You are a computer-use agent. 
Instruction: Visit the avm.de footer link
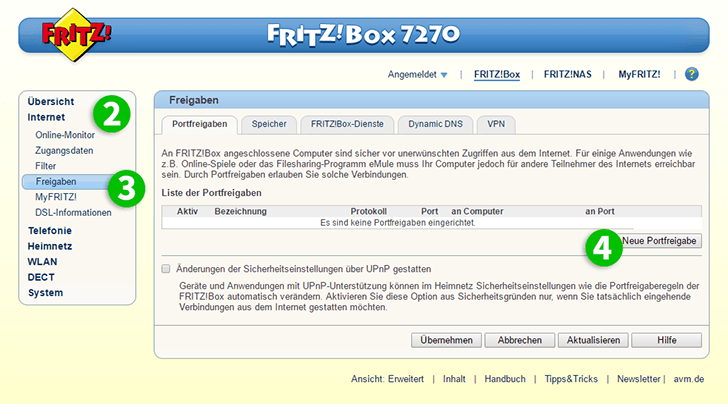pyautogui.click(x=689, y=379)
